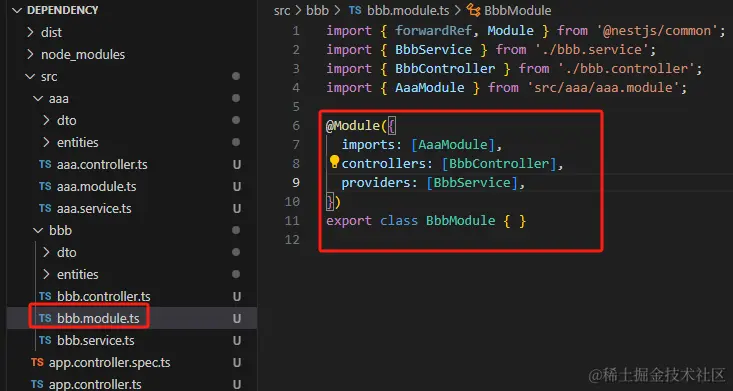Collapse the aaa folder
This screenshot has width=733, height=391.
pyautogui.click(x=38, y=98)
